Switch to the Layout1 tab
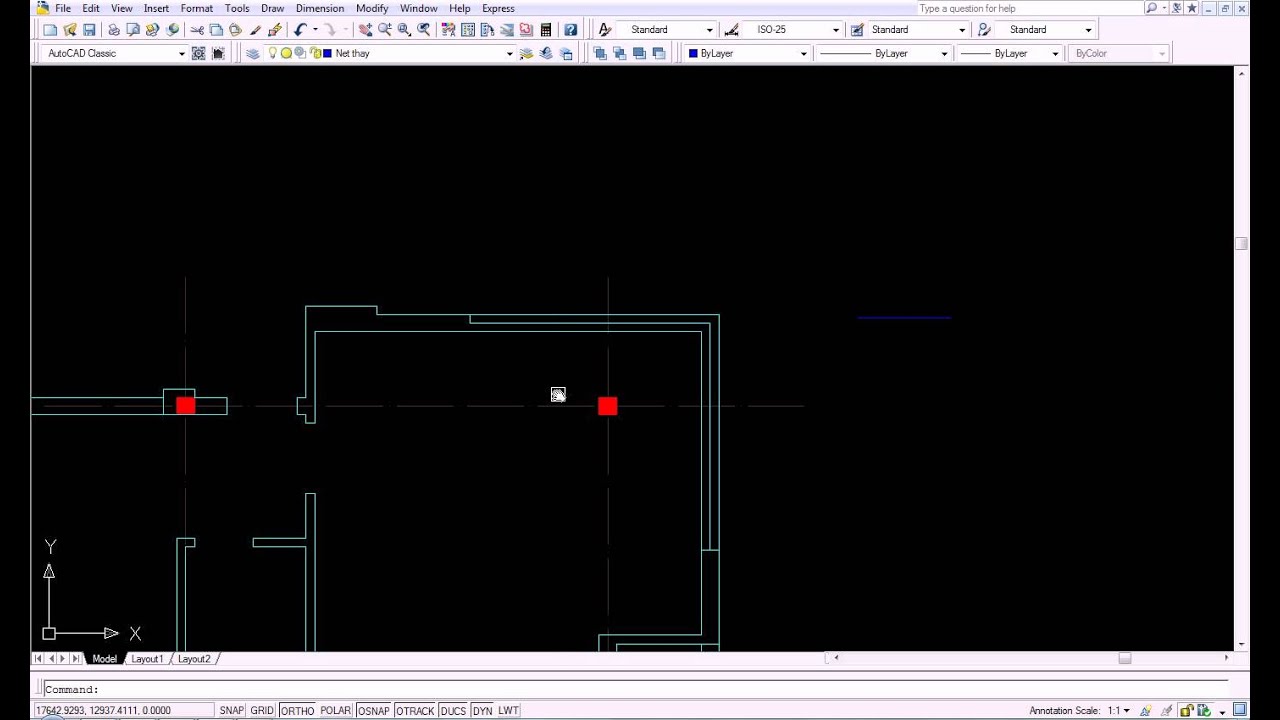1280x720 pixels. pyautogui.click(x=147, y=659)
